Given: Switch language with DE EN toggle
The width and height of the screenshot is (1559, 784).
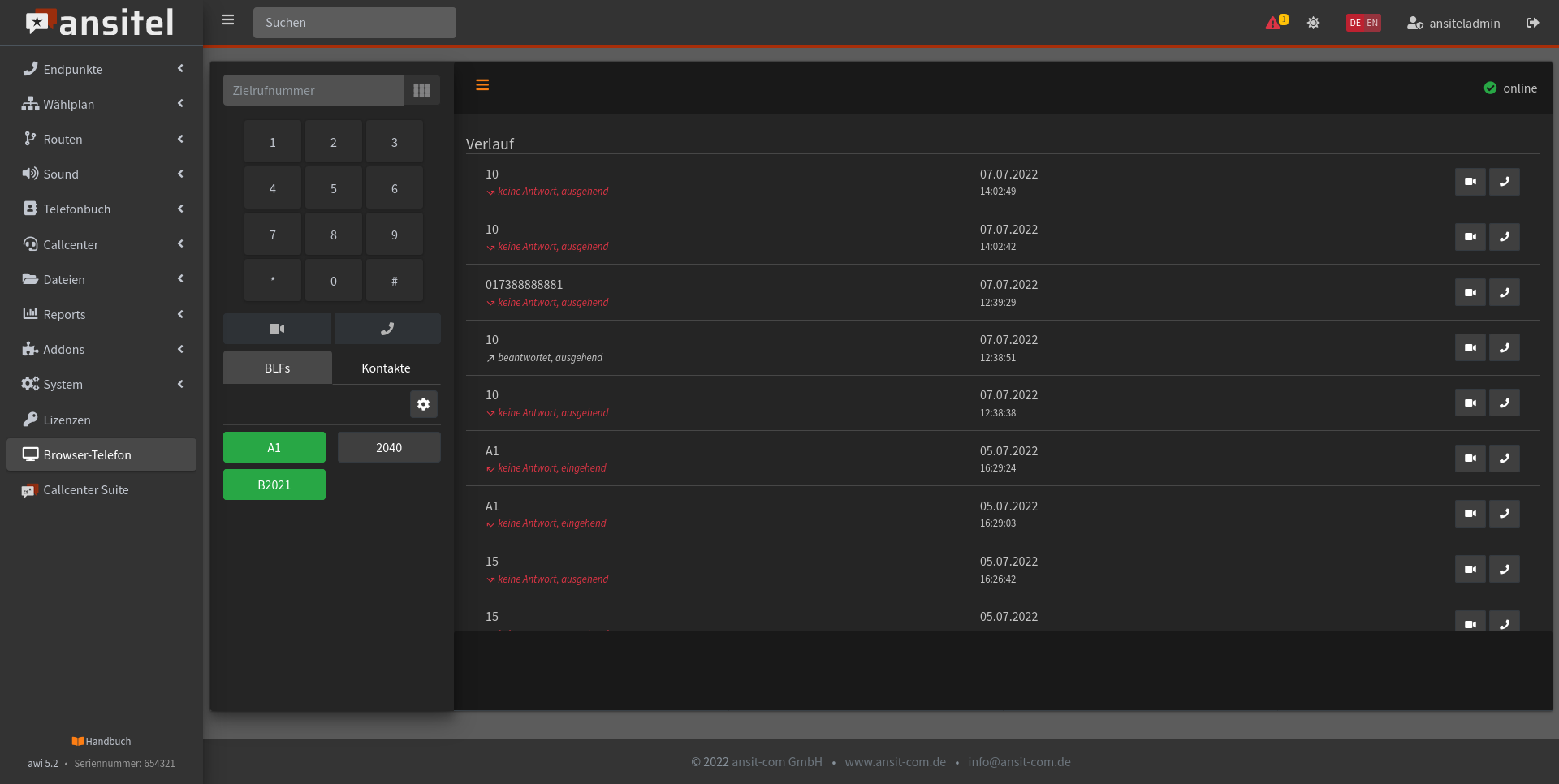Looking at the screenshot, I should coord(1363,23).
